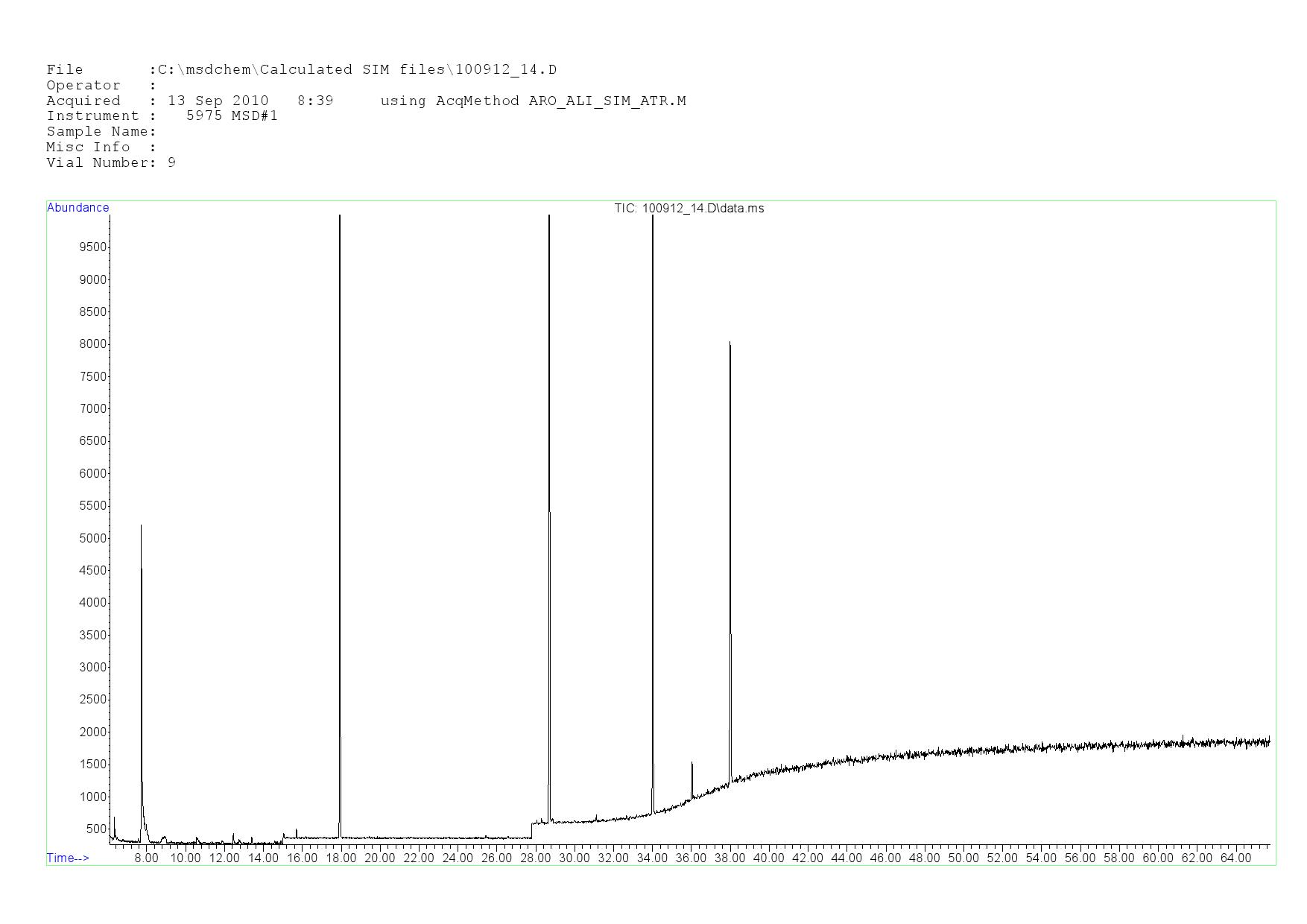Click the 64.00 time tick label
The height and width of the screenshot is (924, 1307).
point(1235,858)
